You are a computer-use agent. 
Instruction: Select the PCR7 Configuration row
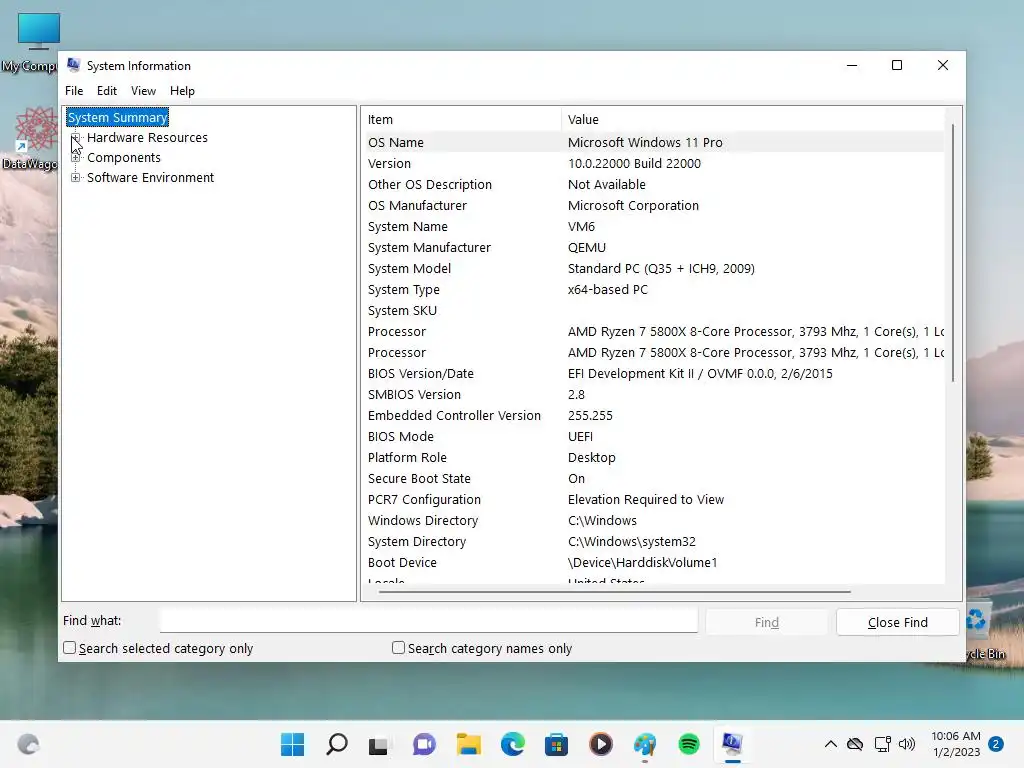[x=653, y=500]
